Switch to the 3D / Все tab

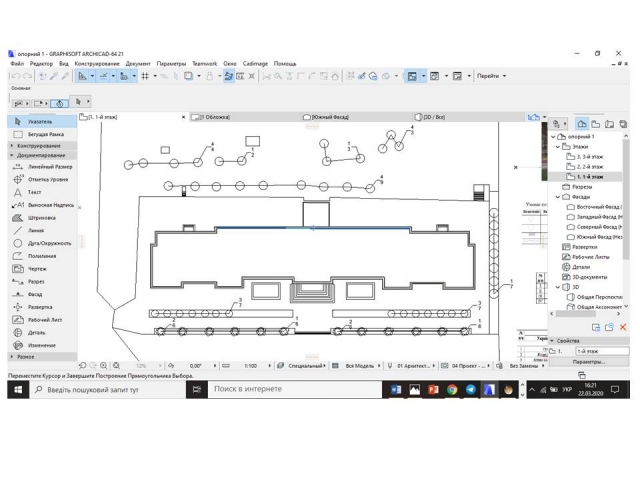click(x=433, y=117)
